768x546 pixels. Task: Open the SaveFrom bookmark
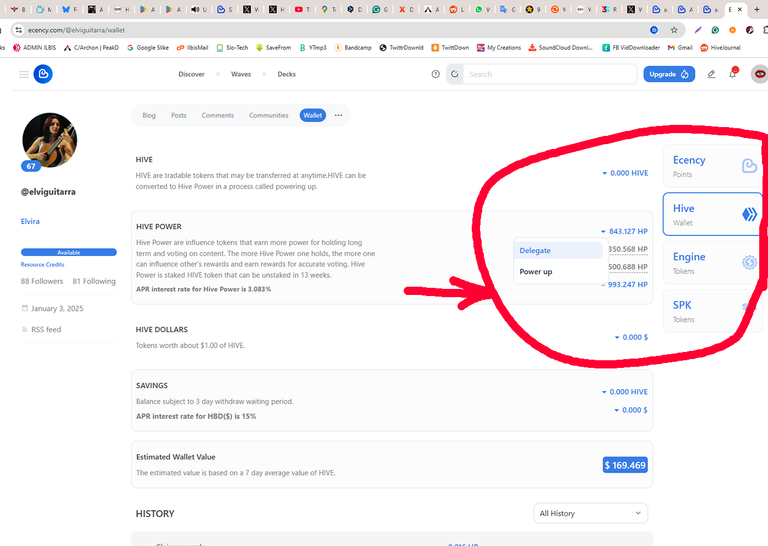(x=273, y=47)
